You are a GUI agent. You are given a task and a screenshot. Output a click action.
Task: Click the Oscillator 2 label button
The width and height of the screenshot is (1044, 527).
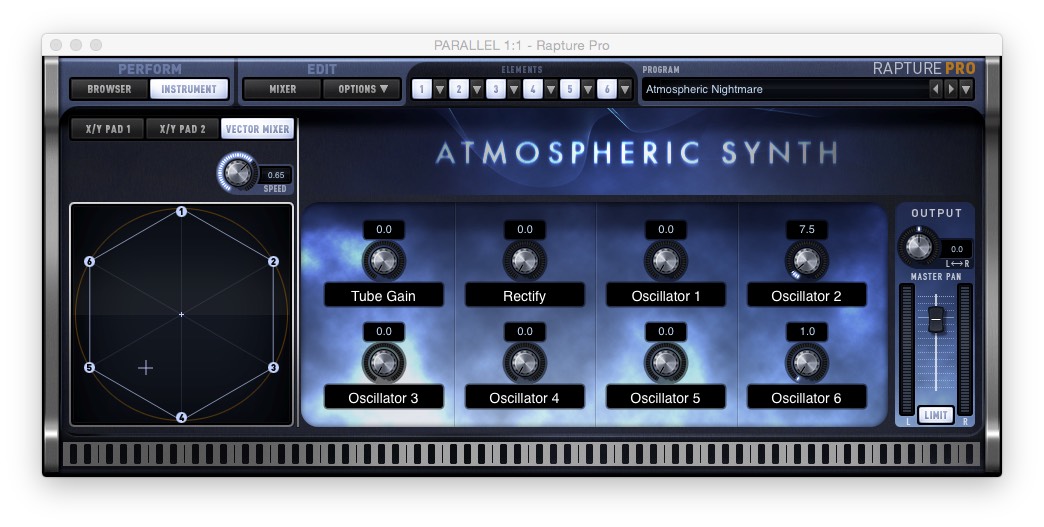pyautogui.click(x=806, y=295)
